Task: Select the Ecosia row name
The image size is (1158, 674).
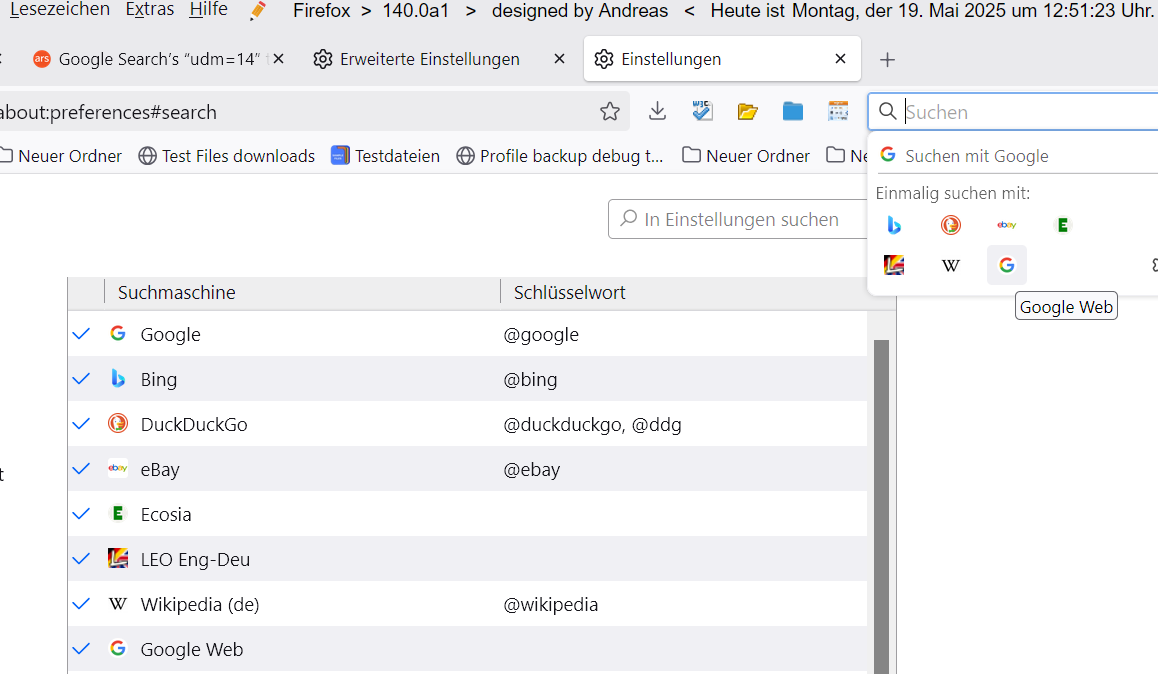Action: [x=166, y=515]
